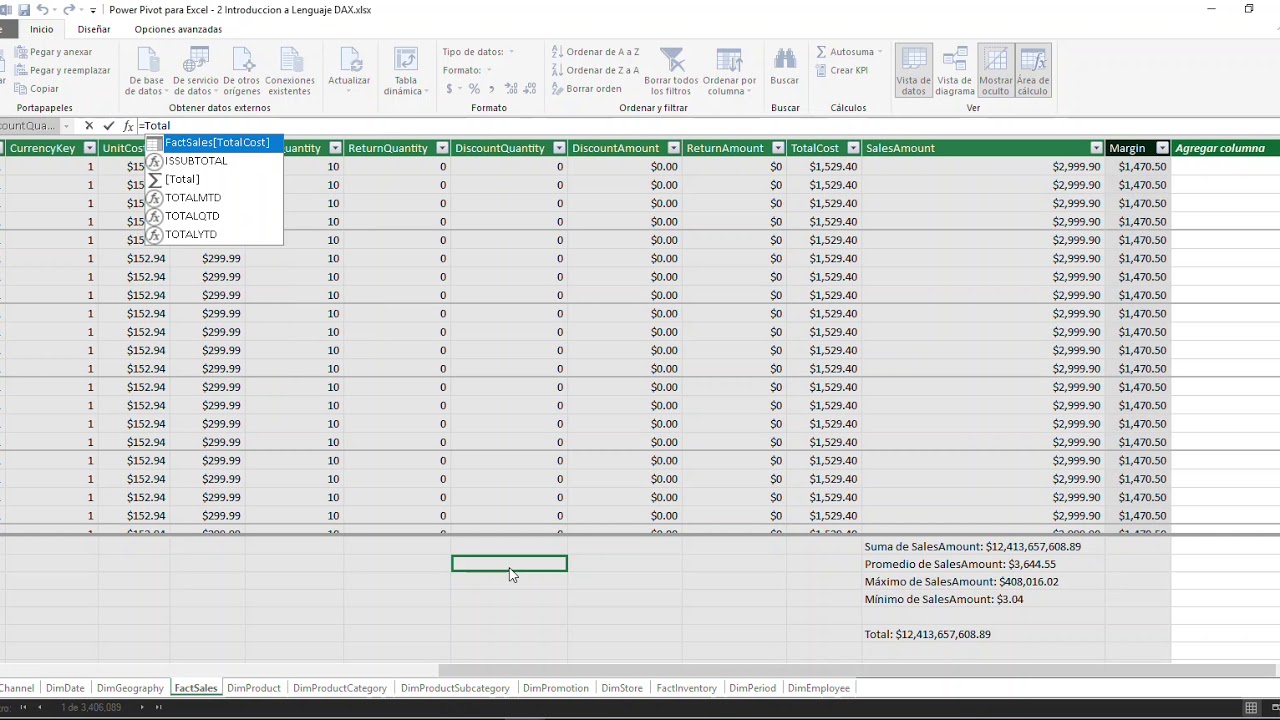Insert a Tabla dinámica
This screenshot has width=1280, height=720.
click(405, 71)
